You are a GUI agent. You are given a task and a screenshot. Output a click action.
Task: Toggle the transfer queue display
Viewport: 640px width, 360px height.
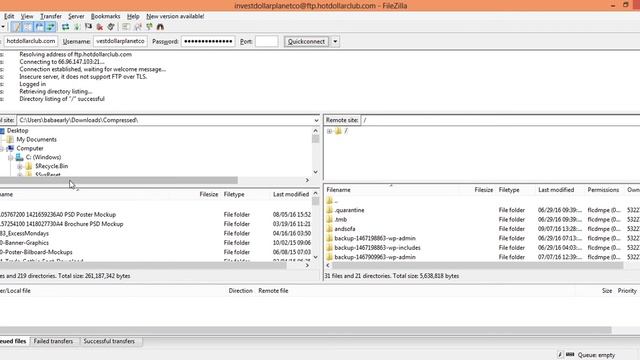coord(51,27)
